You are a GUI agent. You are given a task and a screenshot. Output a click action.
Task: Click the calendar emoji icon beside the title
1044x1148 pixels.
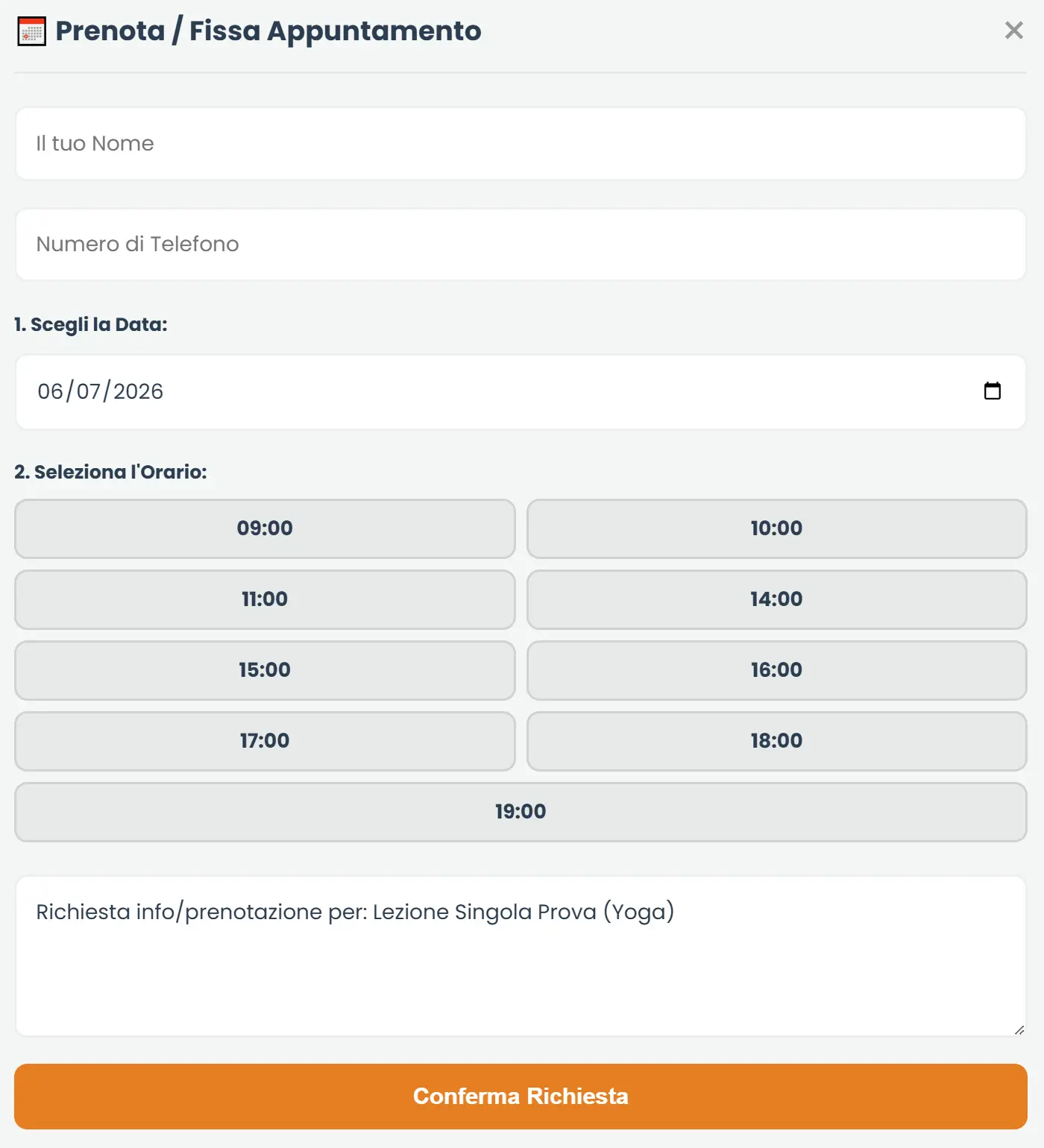31,31
